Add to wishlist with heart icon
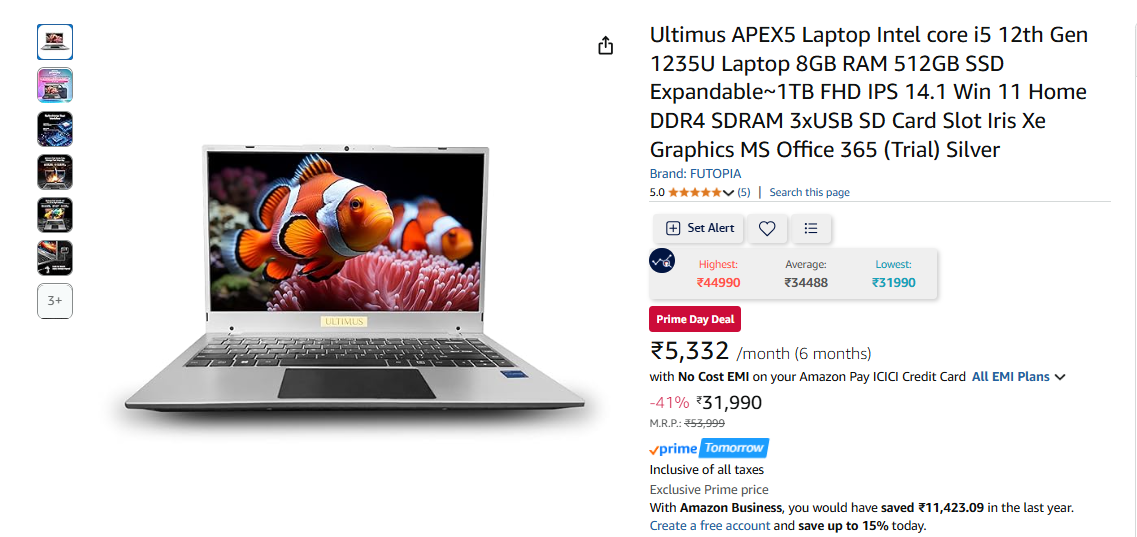1137x537 pixels. [x=767, y=228]
